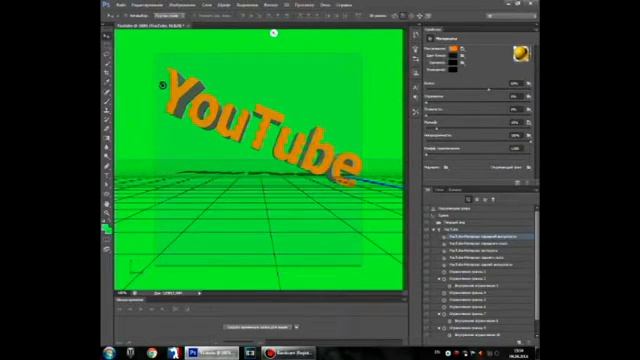This screenshot has width=640, height=360.
Task: Collapse Ограничение границы 7 node
Action: pos(439,314)
